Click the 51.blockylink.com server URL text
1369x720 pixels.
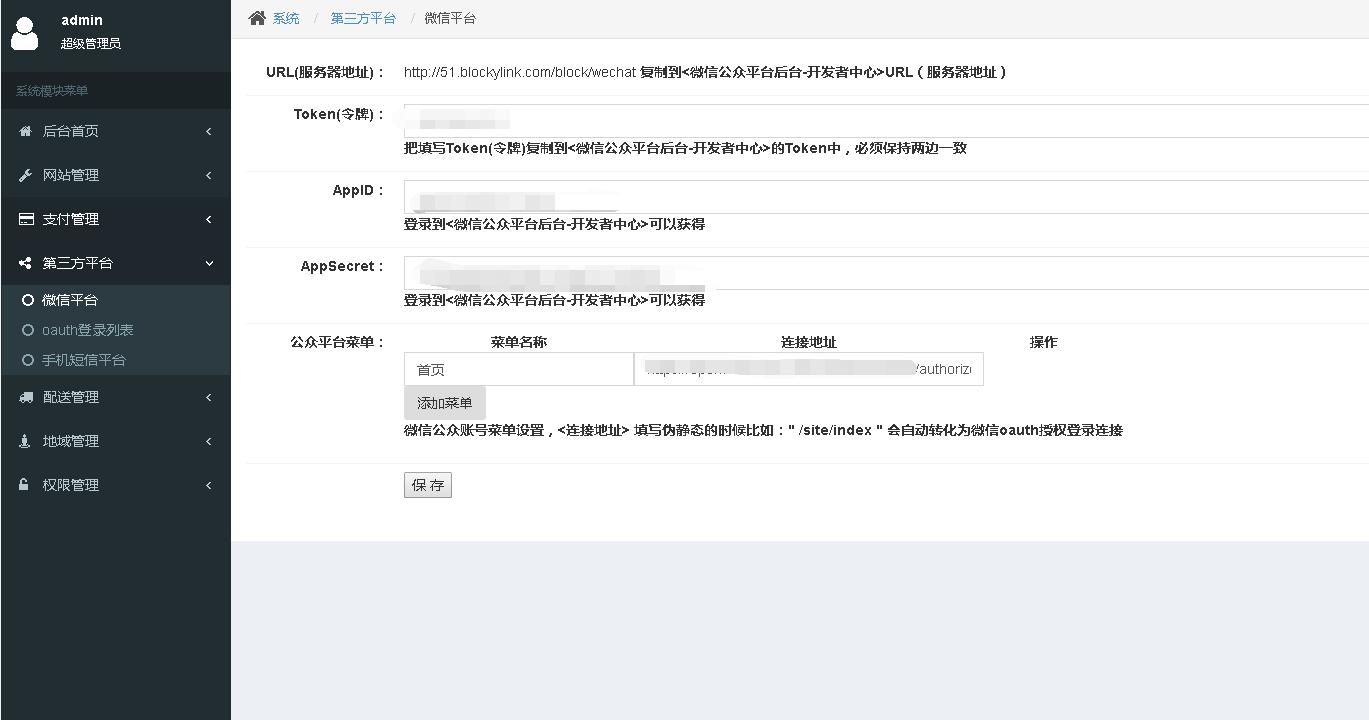tap(520, 72)
